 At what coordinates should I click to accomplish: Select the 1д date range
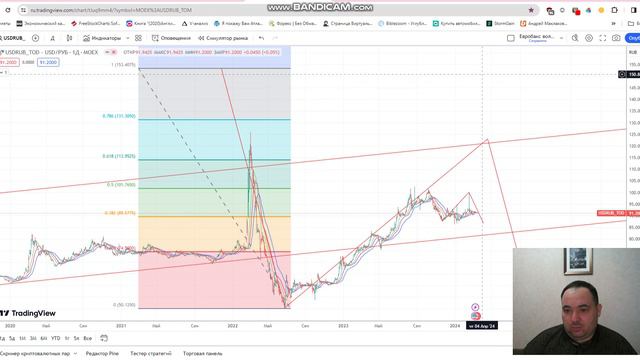(2, 338)
